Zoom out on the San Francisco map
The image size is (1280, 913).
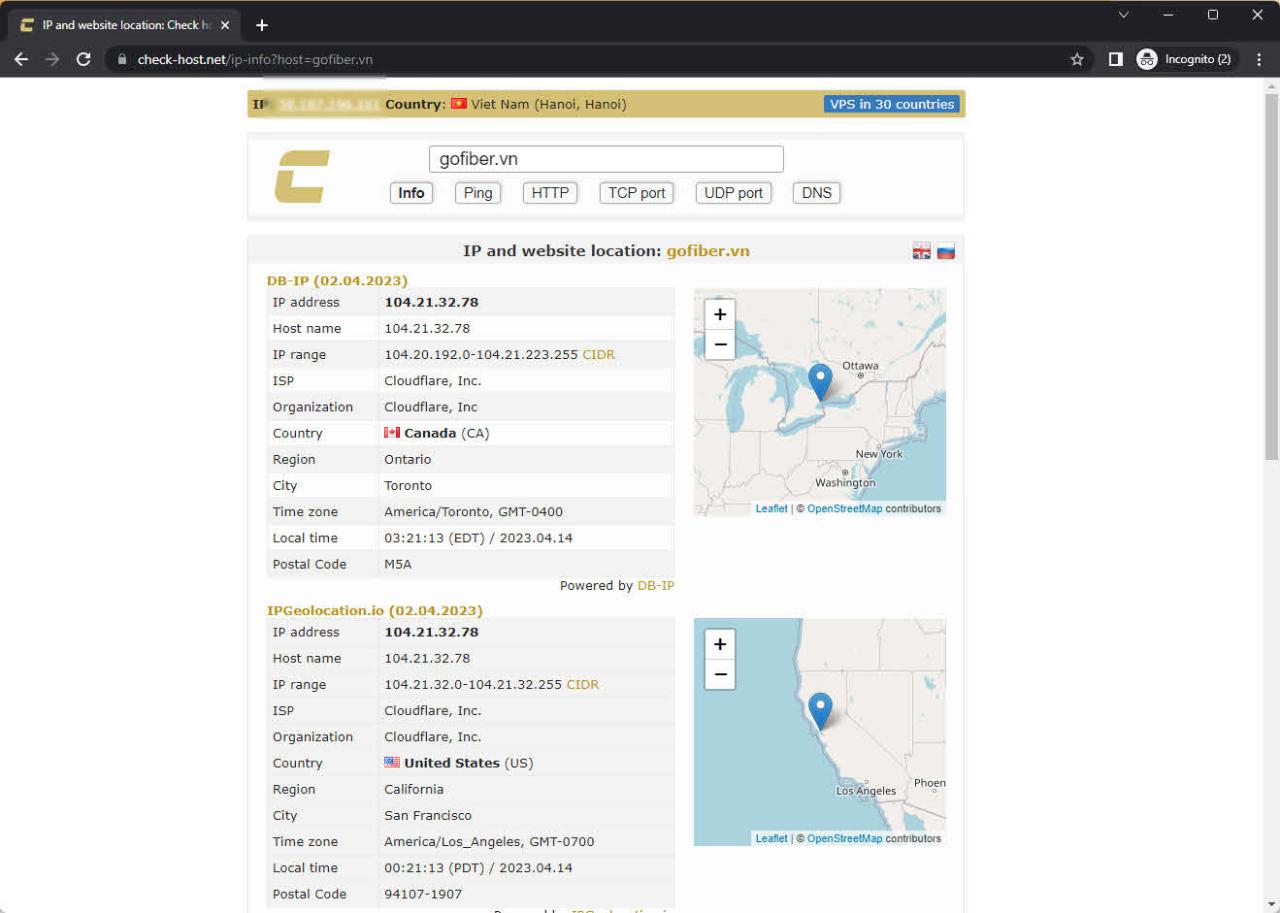tap(720, 674)
